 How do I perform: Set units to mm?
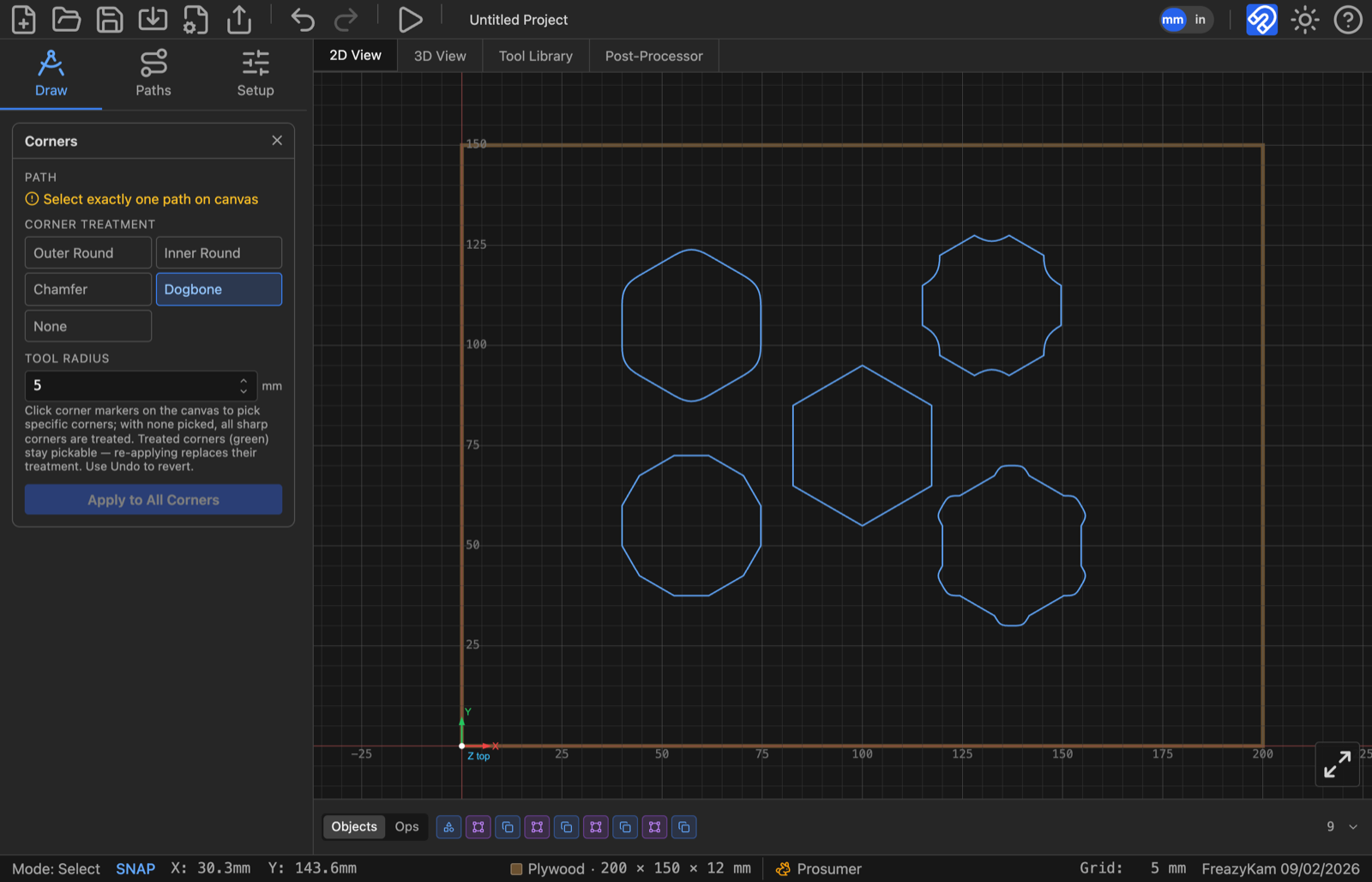click(1172, 20)
